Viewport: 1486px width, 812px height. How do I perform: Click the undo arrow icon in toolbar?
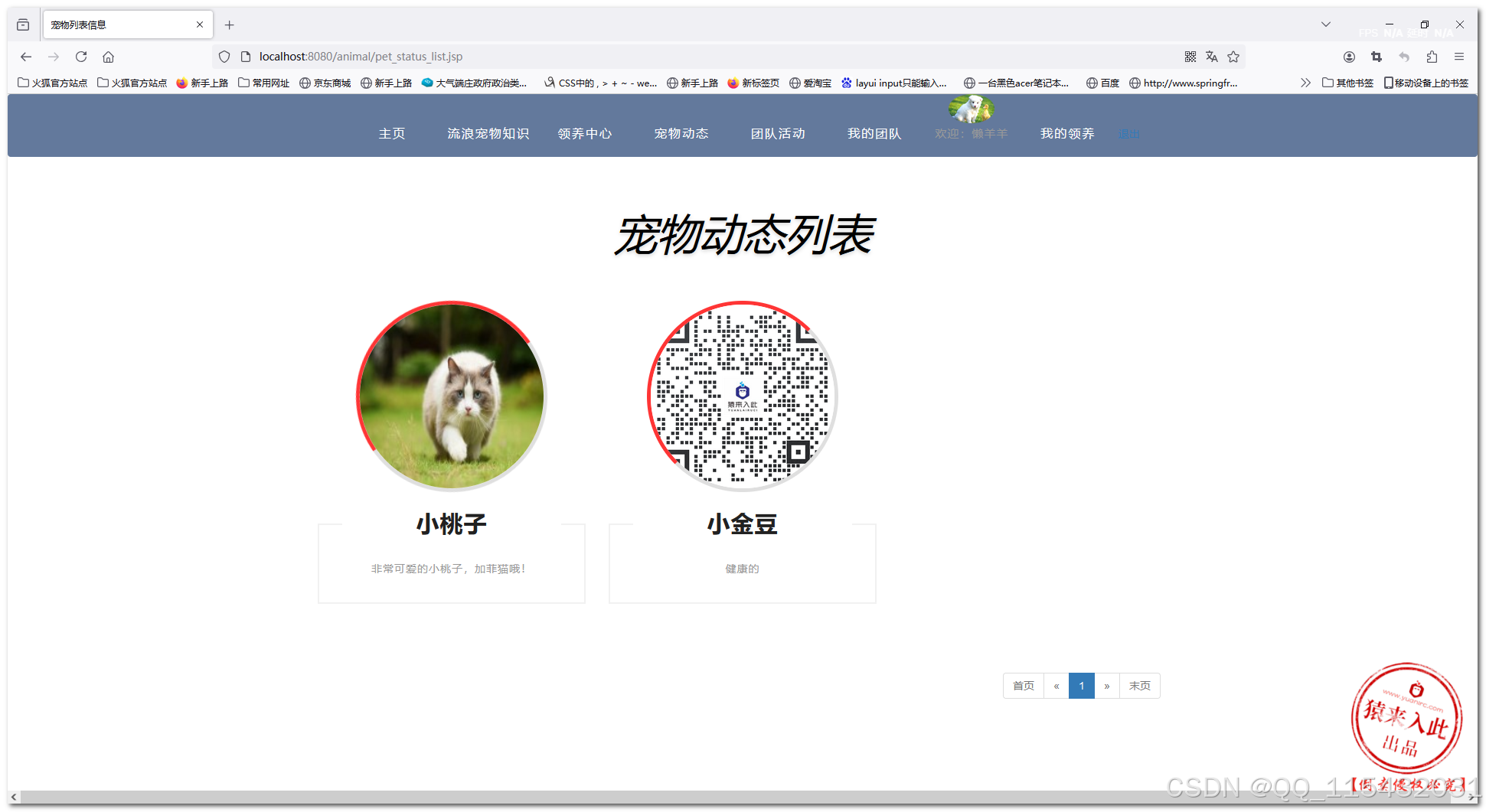point(1404,57)
